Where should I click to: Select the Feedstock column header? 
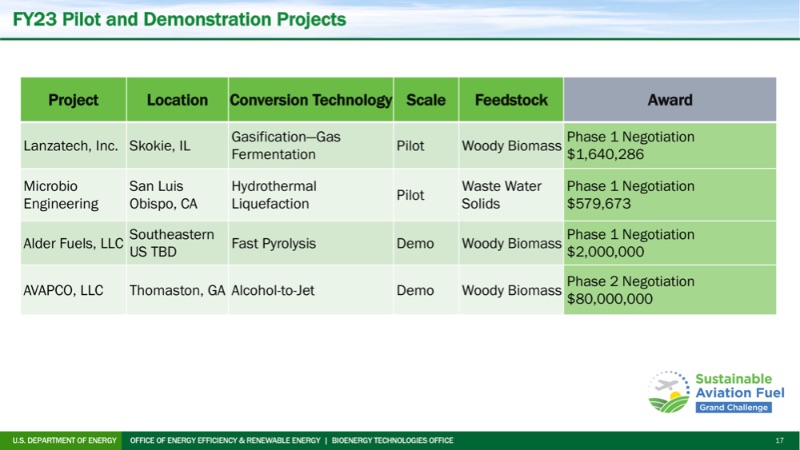[x=510, y=100]
